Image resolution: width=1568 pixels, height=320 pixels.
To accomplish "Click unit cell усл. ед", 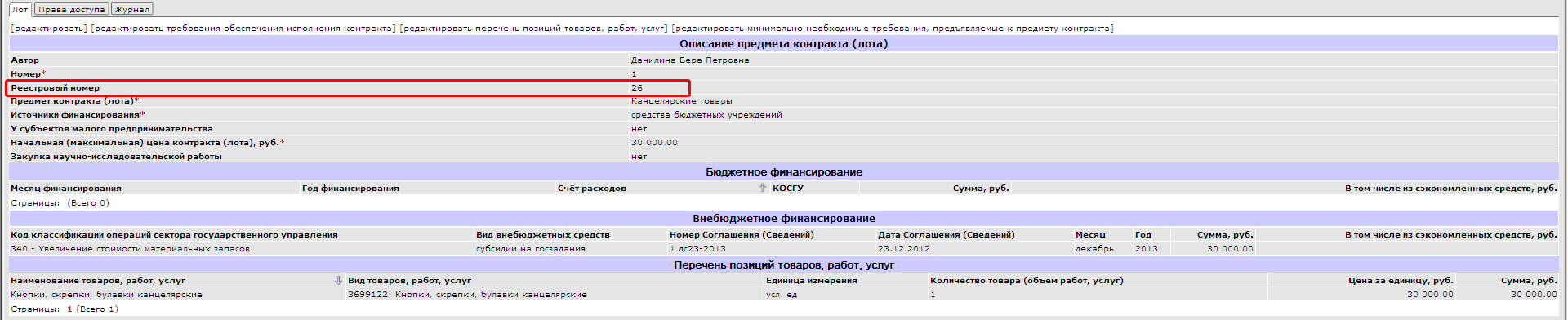I will pyautogui.click(x=782, y=295).
